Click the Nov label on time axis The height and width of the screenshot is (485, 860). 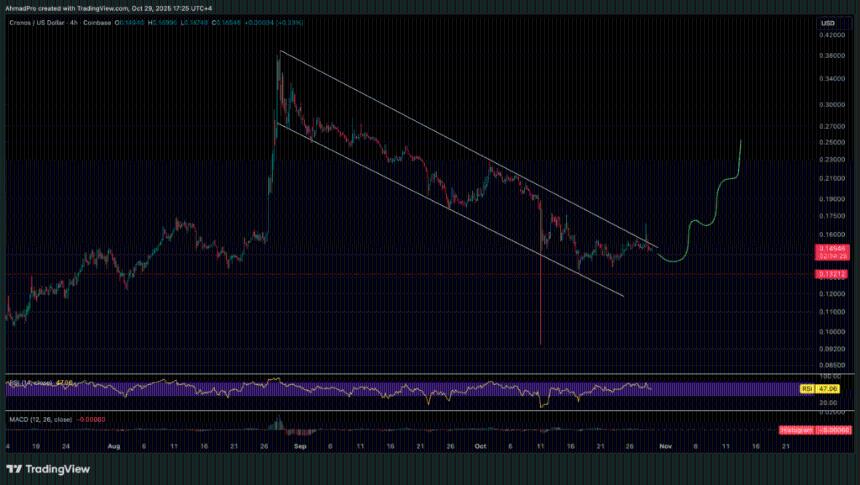(x=665, y=446)
